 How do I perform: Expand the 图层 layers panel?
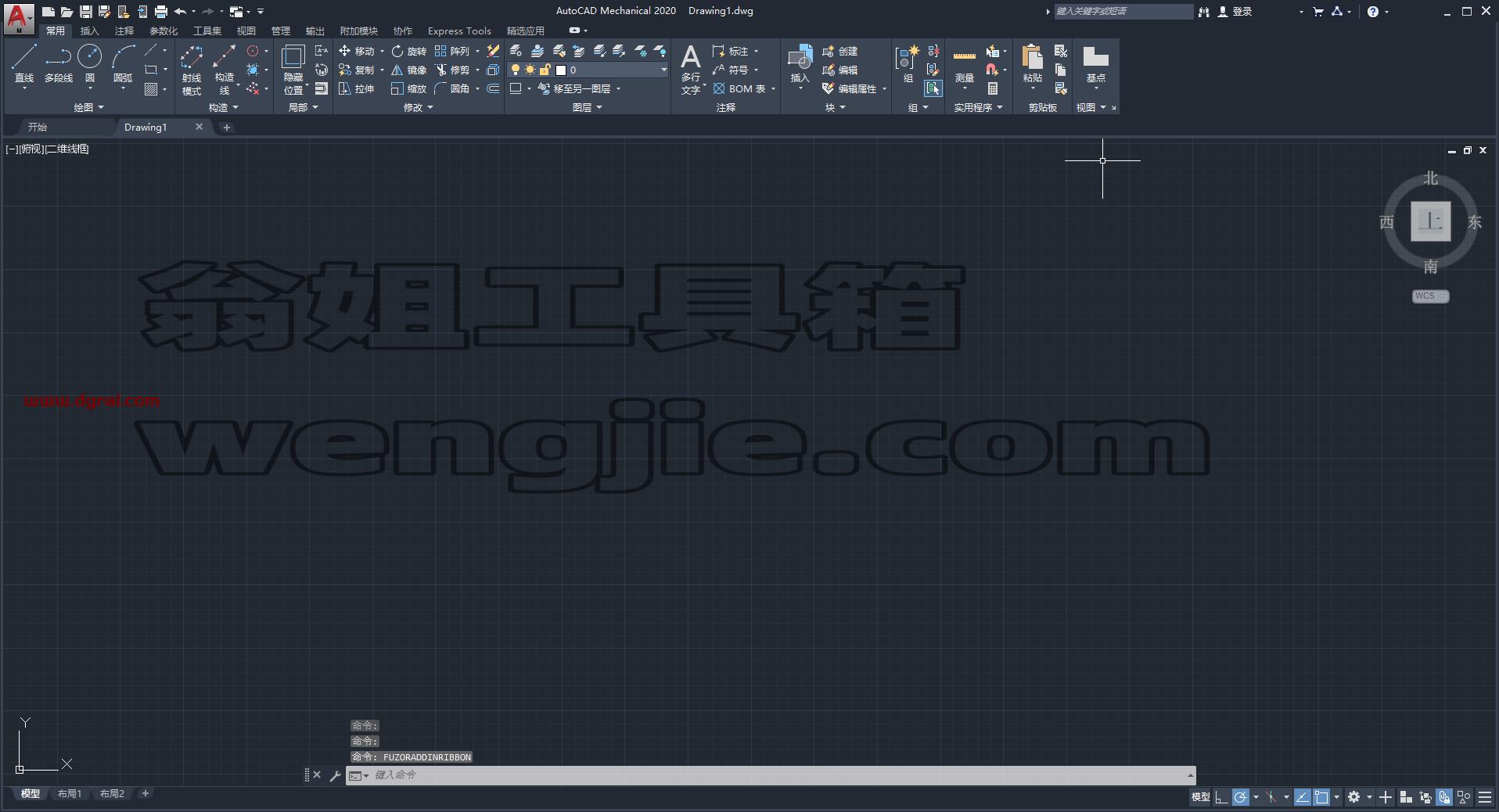588,107
